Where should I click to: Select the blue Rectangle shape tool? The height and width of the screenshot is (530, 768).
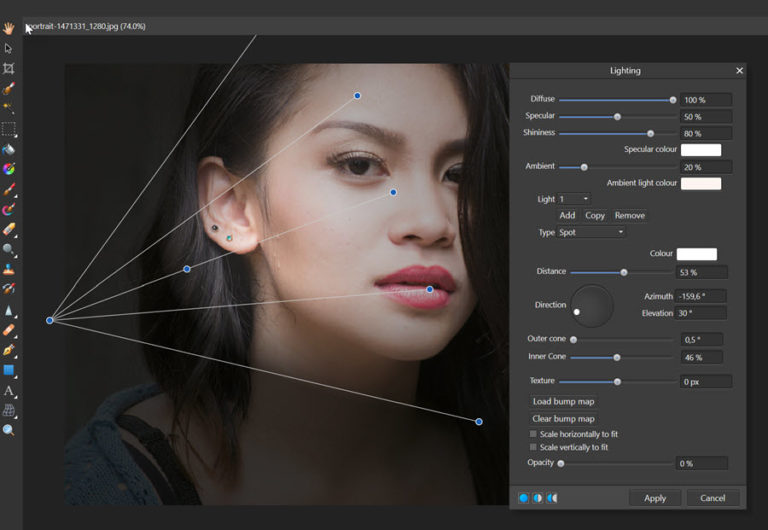coord(8,370)
